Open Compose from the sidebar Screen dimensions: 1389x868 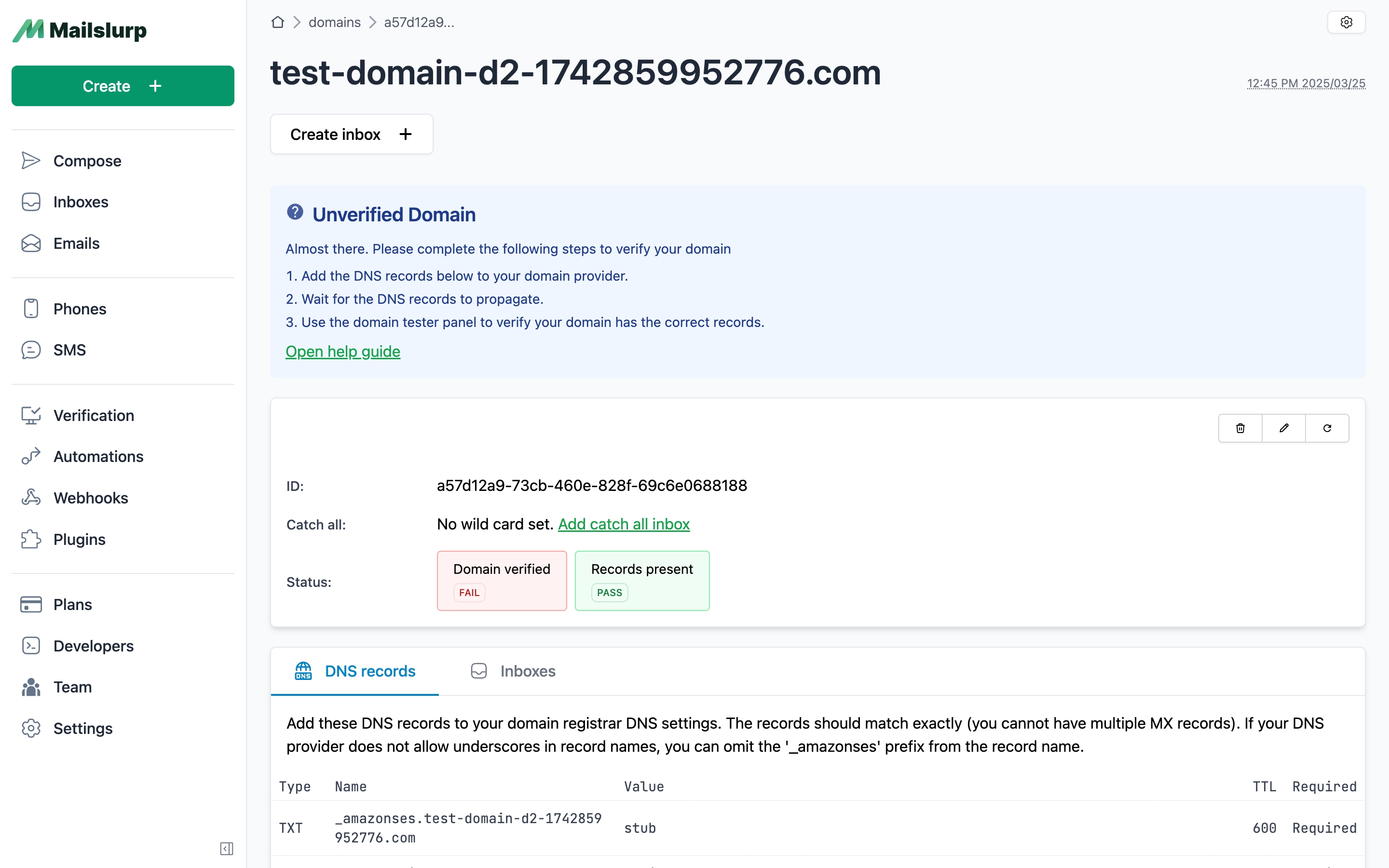click(87, 161)
